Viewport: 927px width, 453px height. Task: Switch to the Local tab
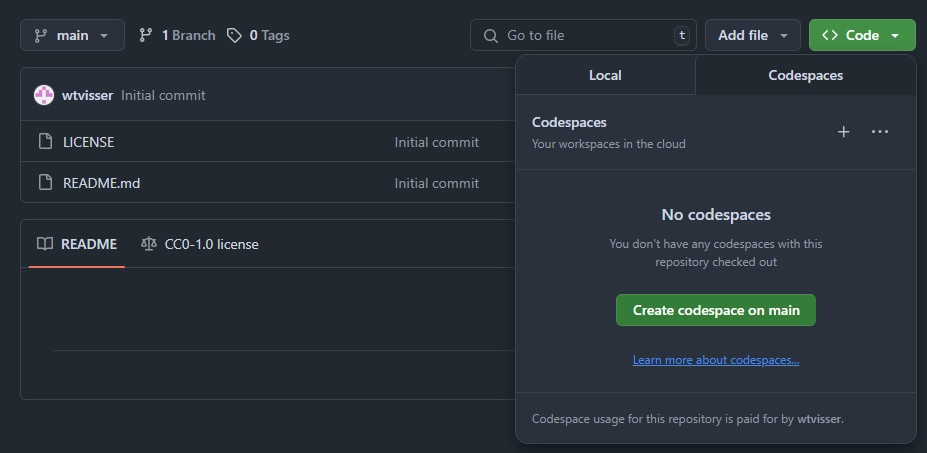[605, 75]
